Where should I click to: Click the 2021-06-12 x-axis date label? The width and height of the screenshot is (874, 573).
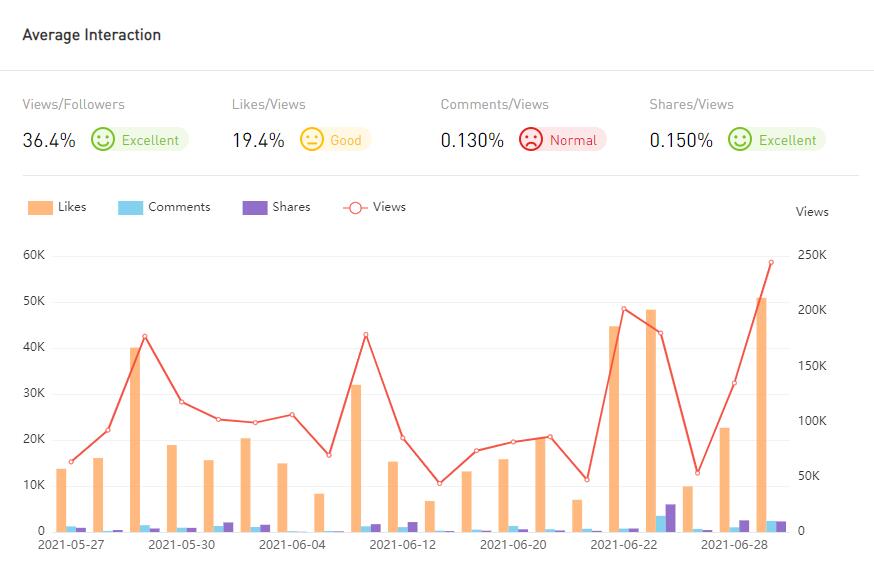[x=403, y=545]
